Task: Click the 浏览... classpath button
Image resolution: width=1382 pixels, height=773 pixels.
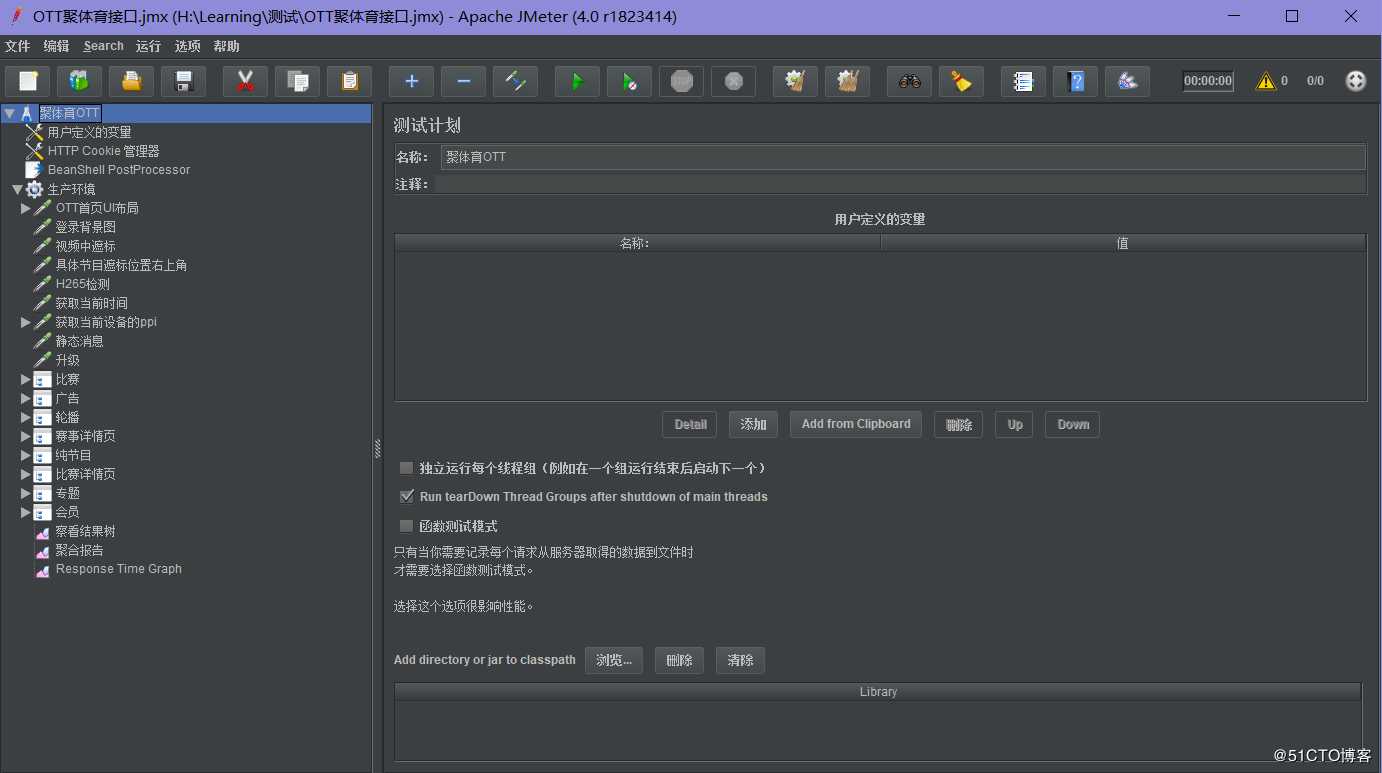Action: click(x=613, y=660)
